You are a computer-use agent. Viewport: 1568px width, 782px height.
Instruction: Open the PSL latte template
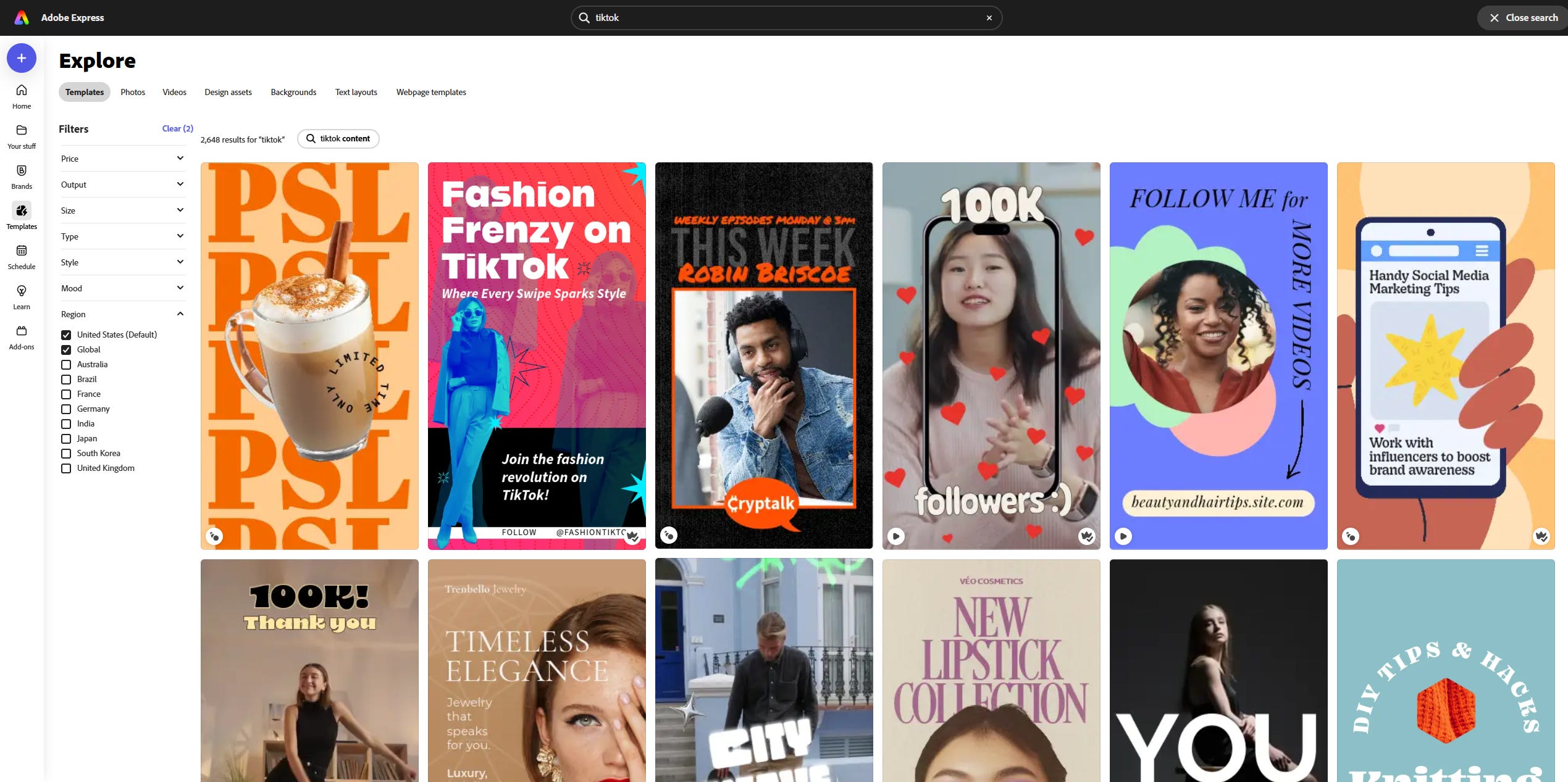[309, 356]
